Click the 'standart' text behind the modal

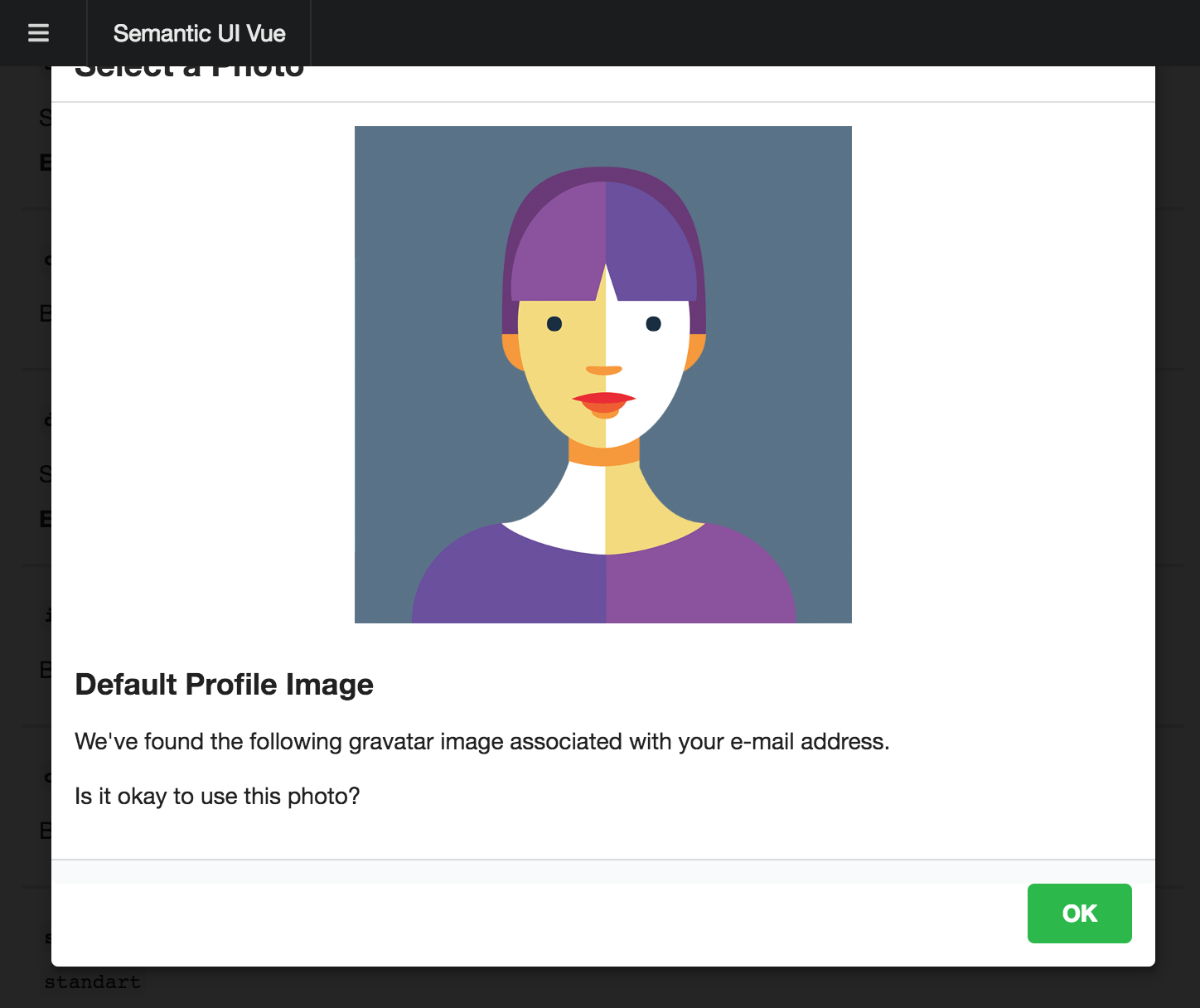click(92, 982)
